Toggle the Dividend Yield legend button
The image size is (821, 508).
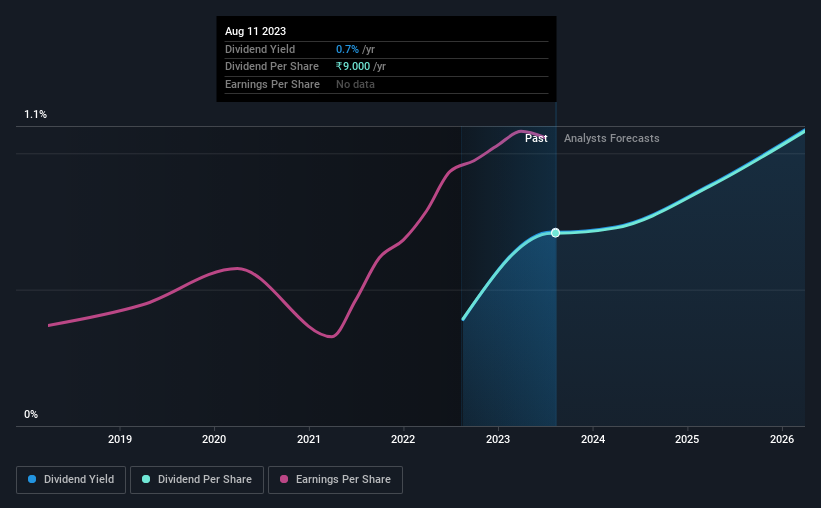coord(71,480)
